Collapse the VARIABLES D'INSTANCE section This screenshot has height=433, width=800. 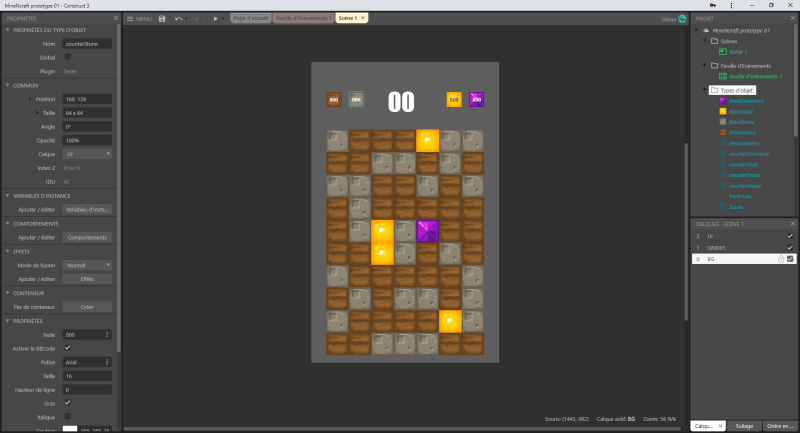(8, 195)
